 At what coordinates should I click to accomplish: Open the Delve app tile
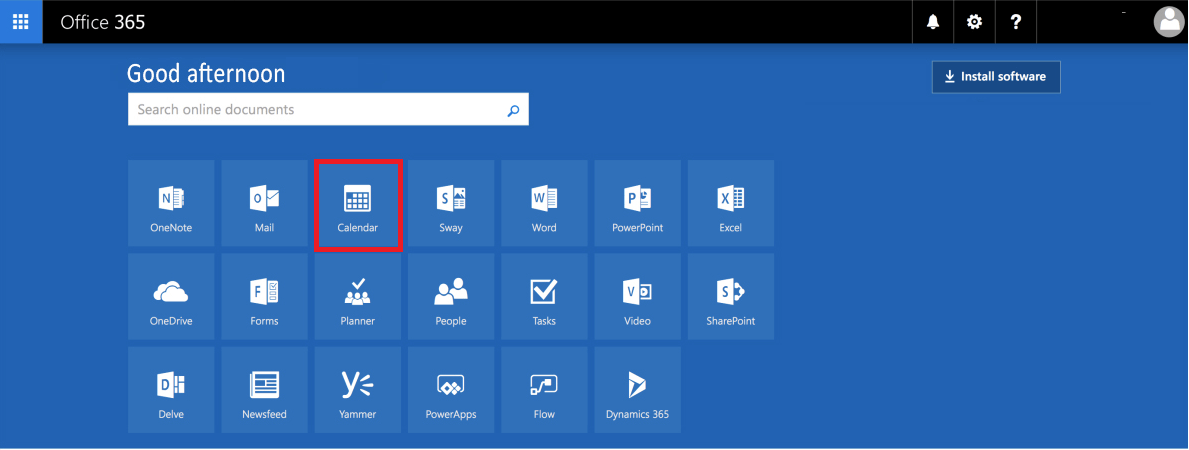(x=171, y=390)
